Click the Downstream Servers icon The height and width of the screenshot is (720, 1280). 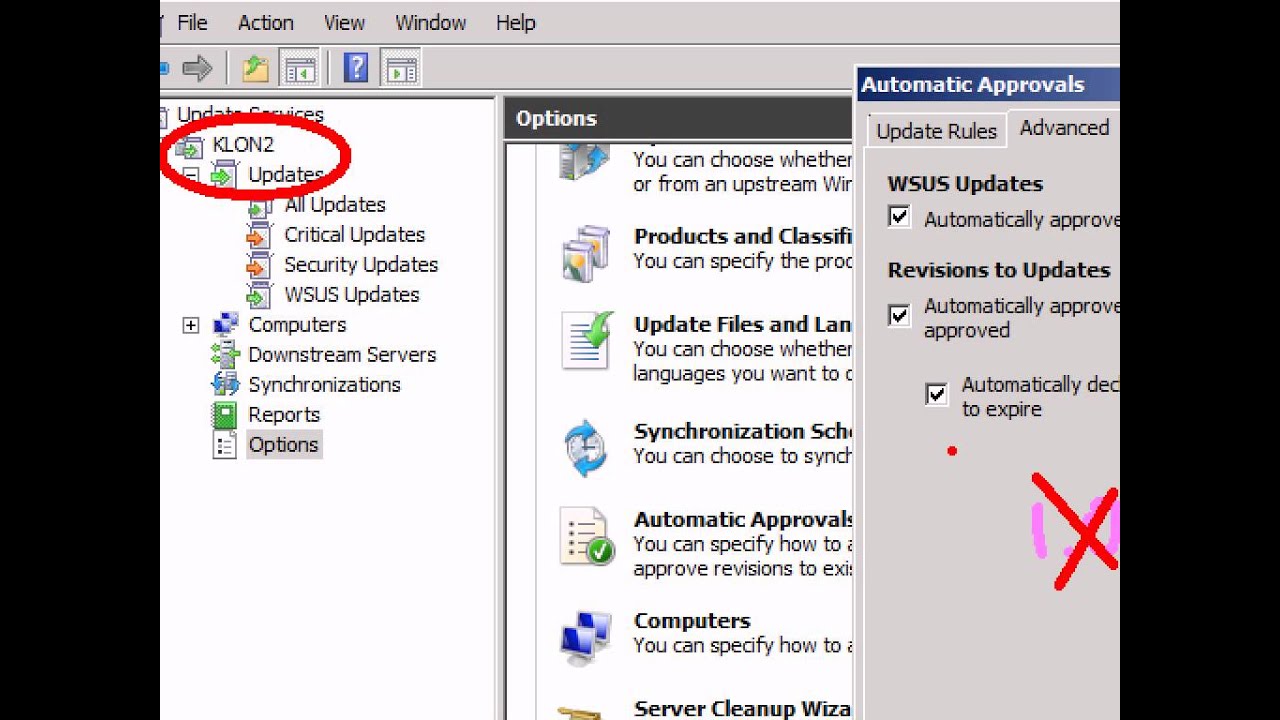(226, 354)
